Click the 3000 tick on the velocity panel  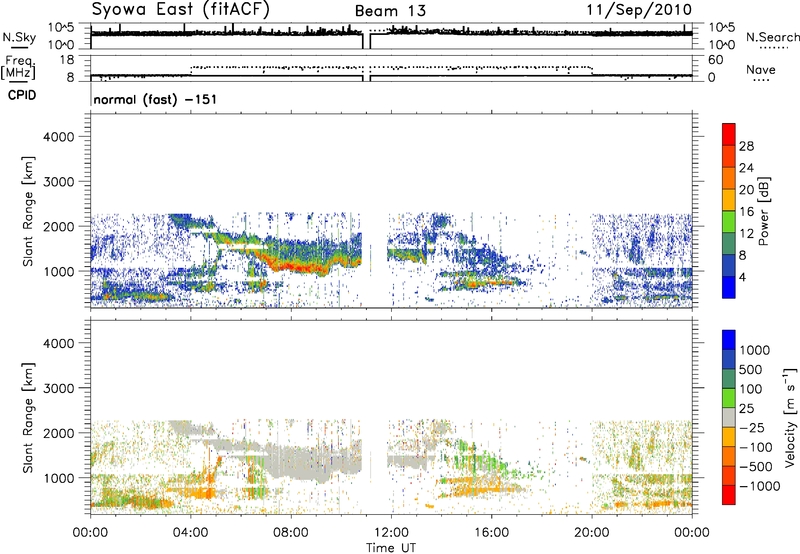pyautogui.click(x=59, y=388)
